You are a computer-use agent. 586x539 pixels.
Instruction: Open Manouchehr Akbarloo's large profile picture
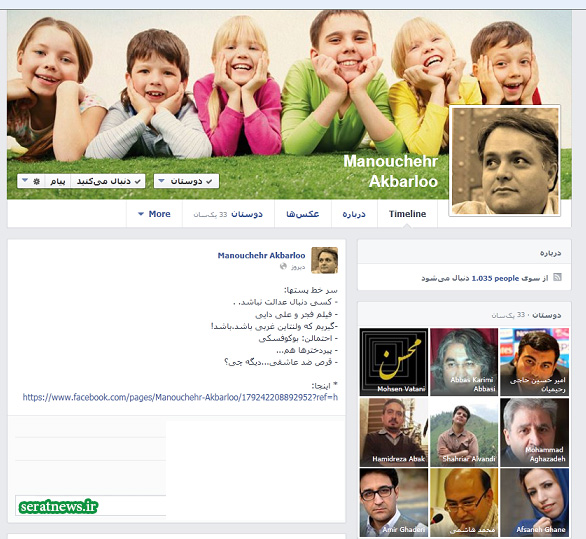click(505, 161)
